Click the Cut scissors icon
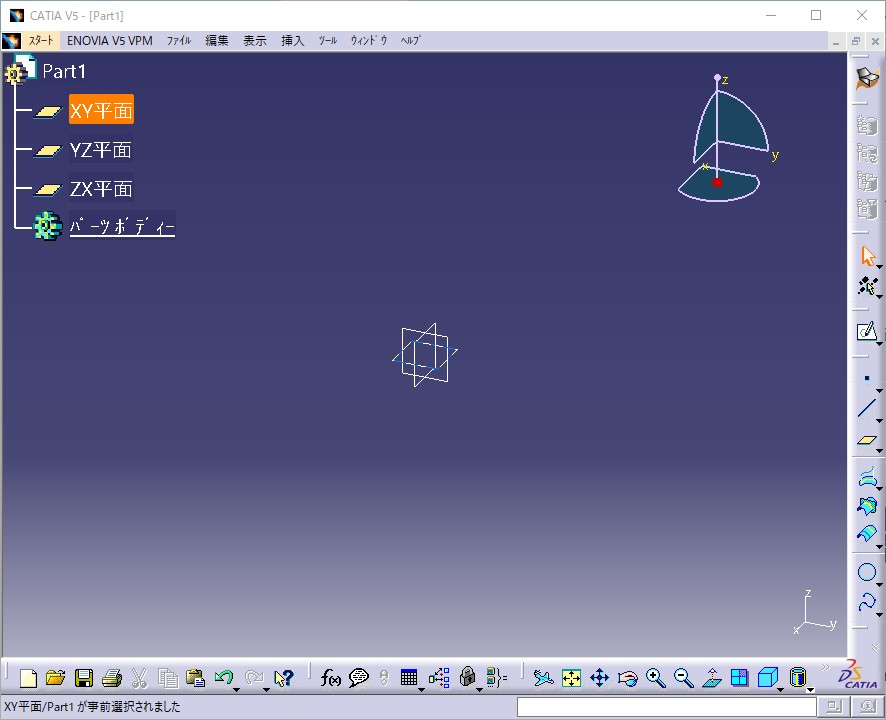This screenshot has width=886, height=720. 139,678
